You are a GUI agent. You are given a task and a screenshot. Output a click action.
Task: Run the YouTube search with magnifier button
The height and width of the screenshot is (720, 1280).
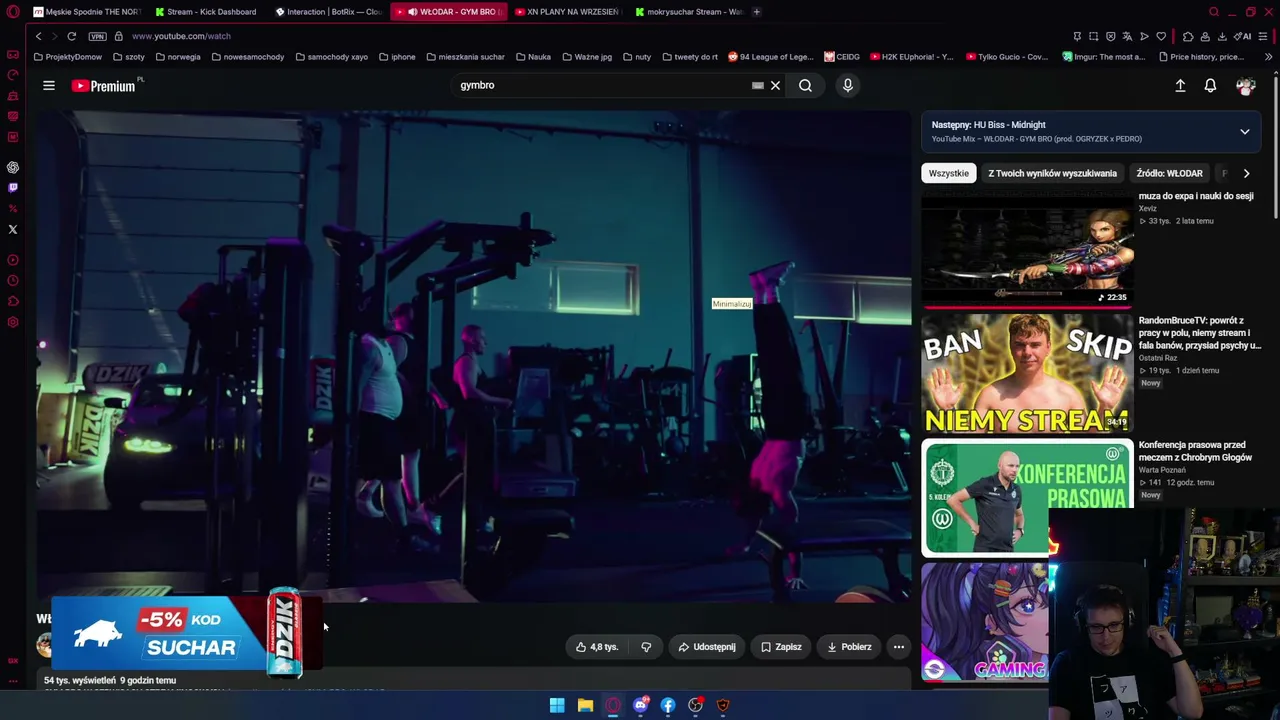(805, 86)
